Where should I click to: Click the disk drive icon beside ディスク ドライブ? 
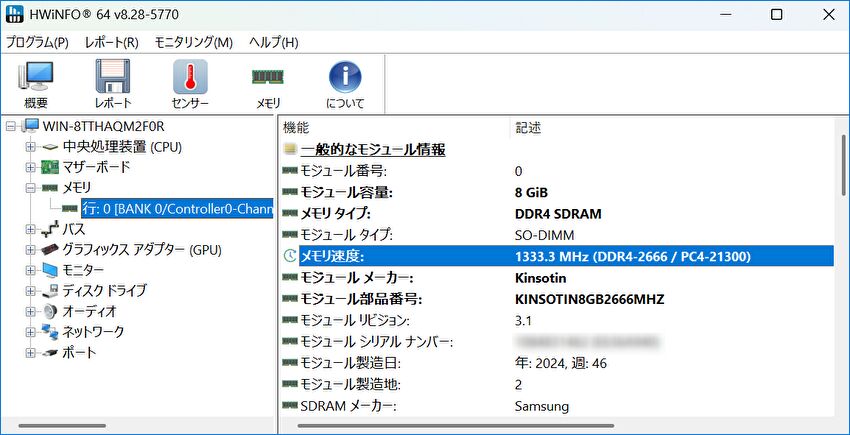50,291
